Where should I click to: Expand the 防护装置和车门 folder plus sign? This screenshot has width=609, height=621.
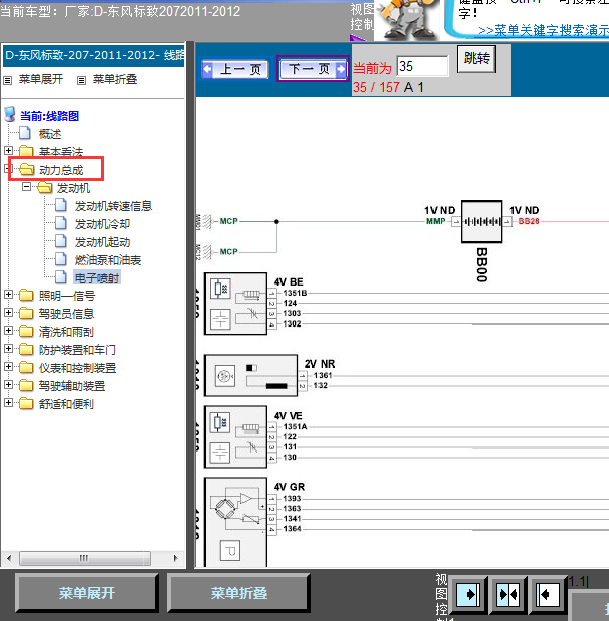tap(8, 349)
